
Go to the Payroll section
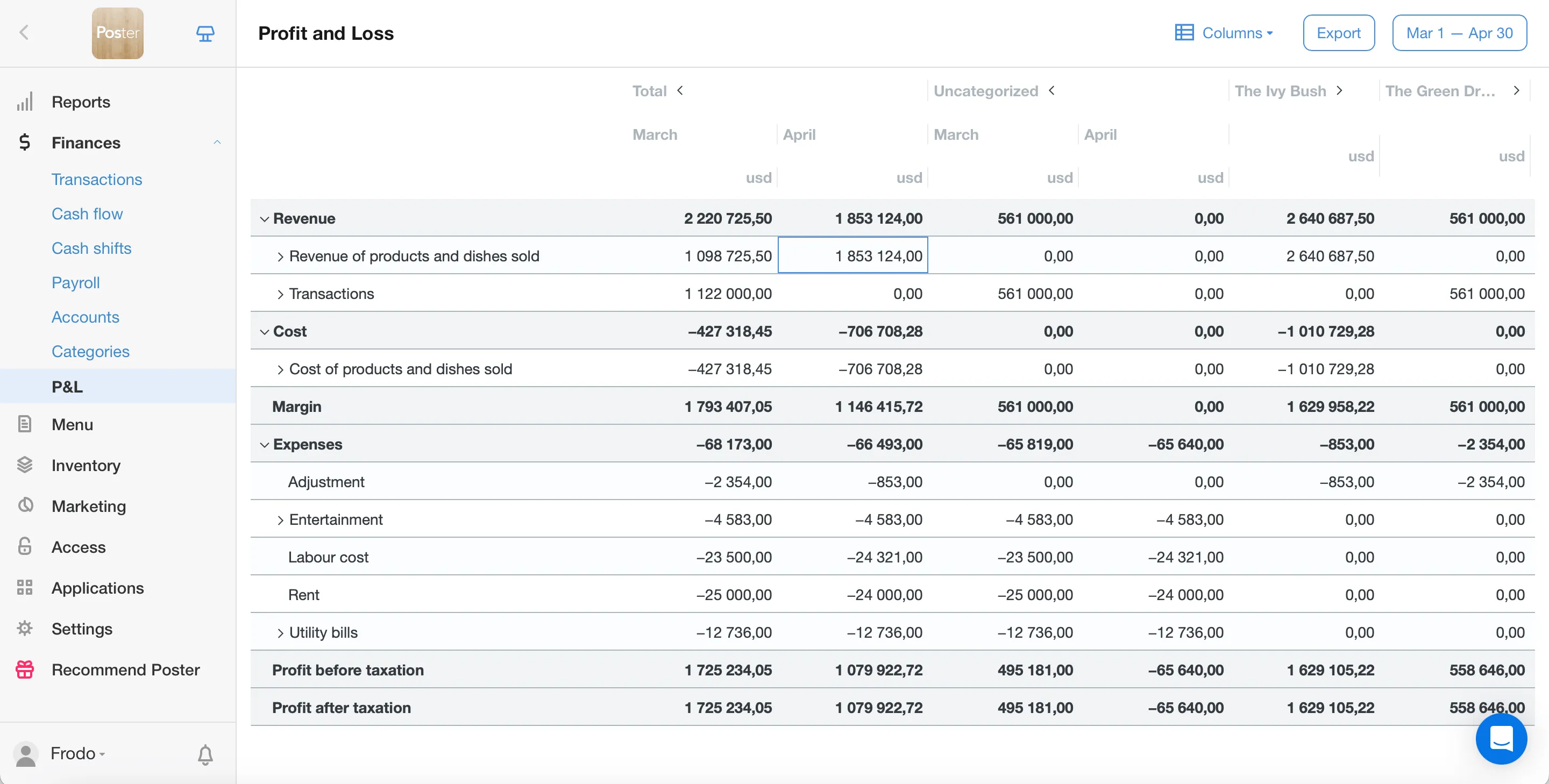click(x=76, y=283)
